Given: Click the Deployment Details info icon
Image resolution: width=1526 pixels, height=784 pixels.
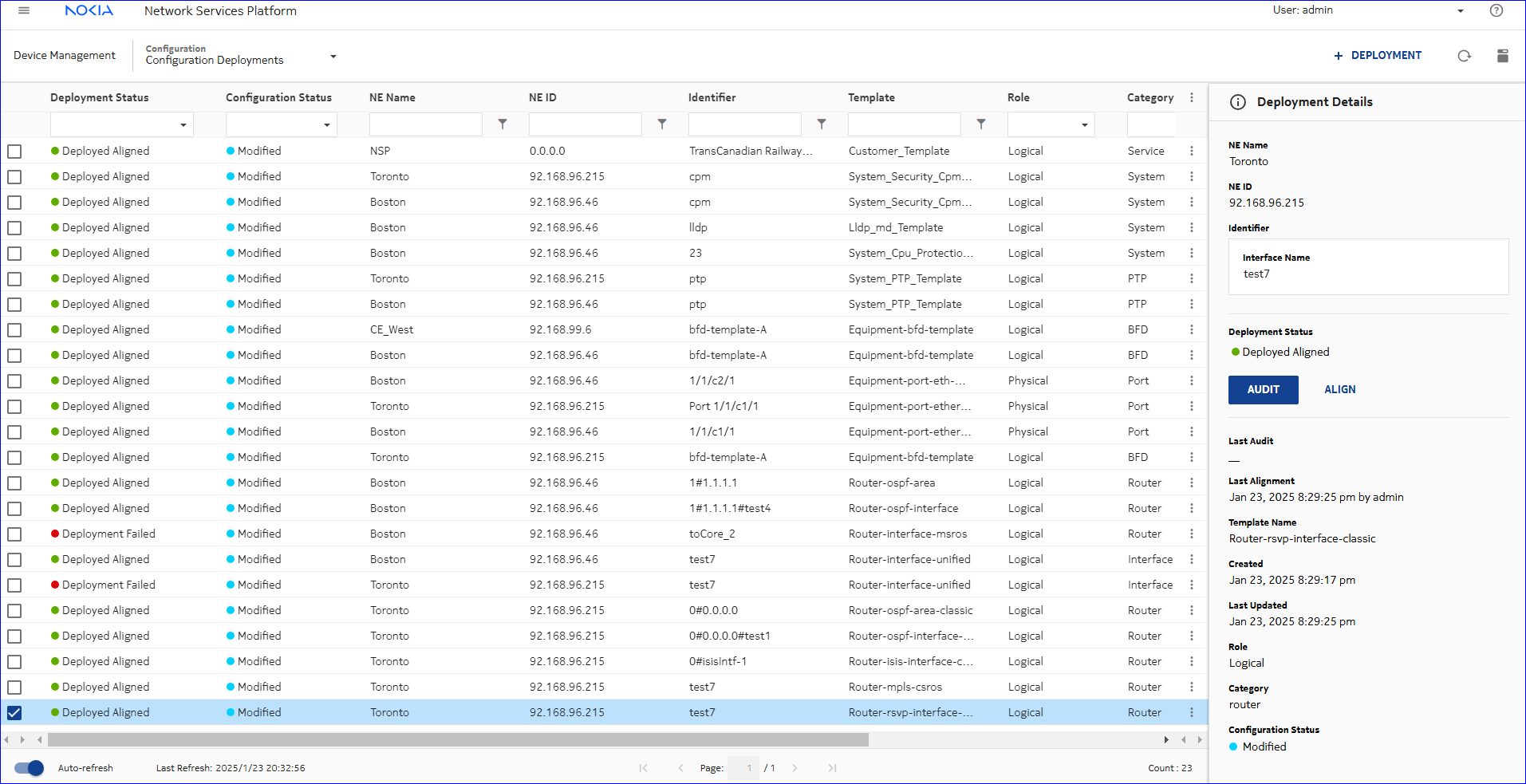Looking at the screenshot, I should (1238, 102).
